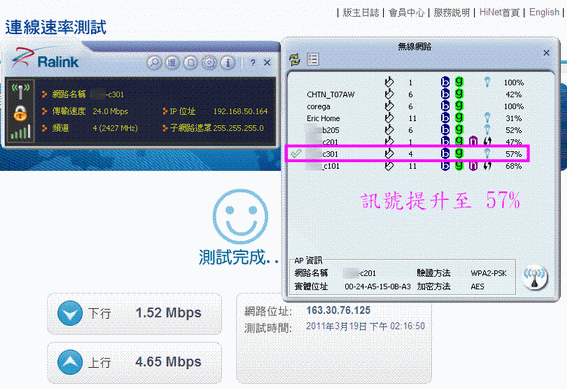
Task: Click the lightbulb icon in b205 row
Action: tap(487, 130)
